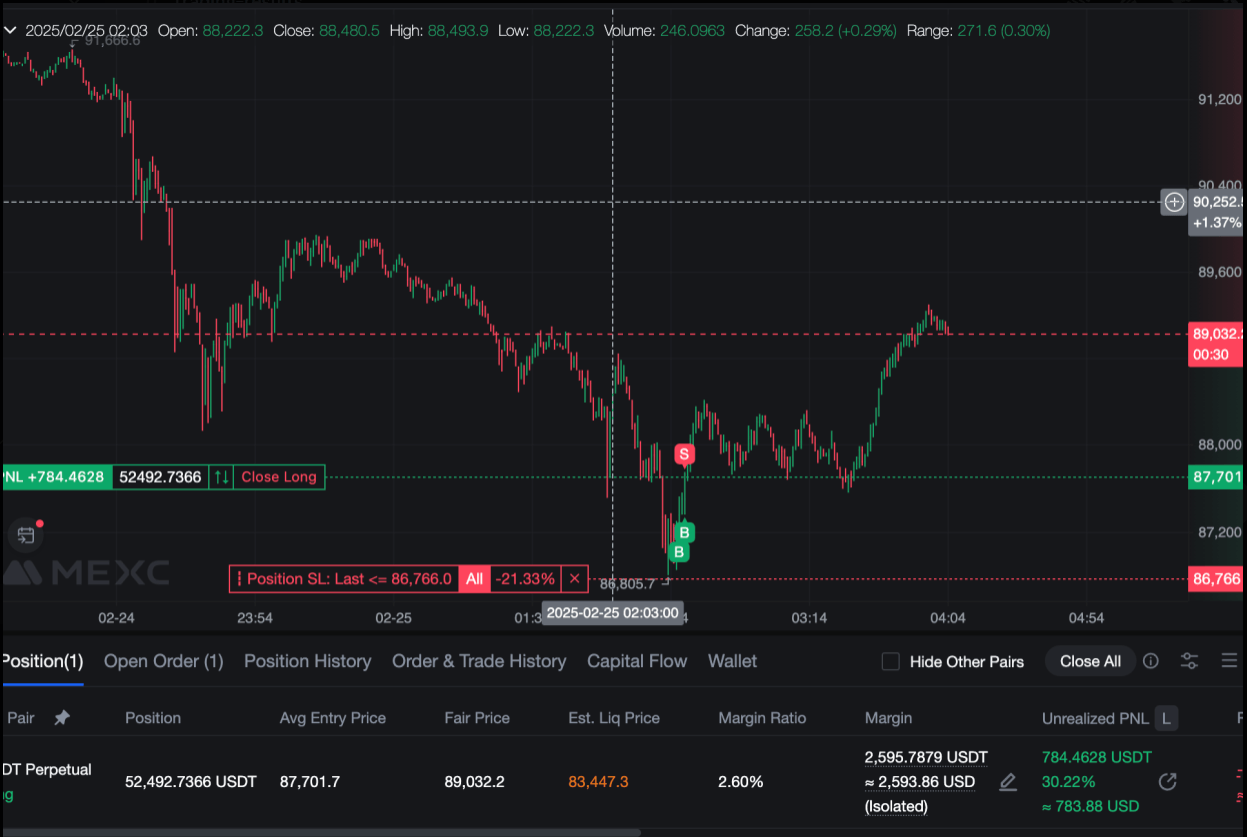
Task: Enable the Hide Other Pairs checkbox
Action: click(x=890, y=661)
